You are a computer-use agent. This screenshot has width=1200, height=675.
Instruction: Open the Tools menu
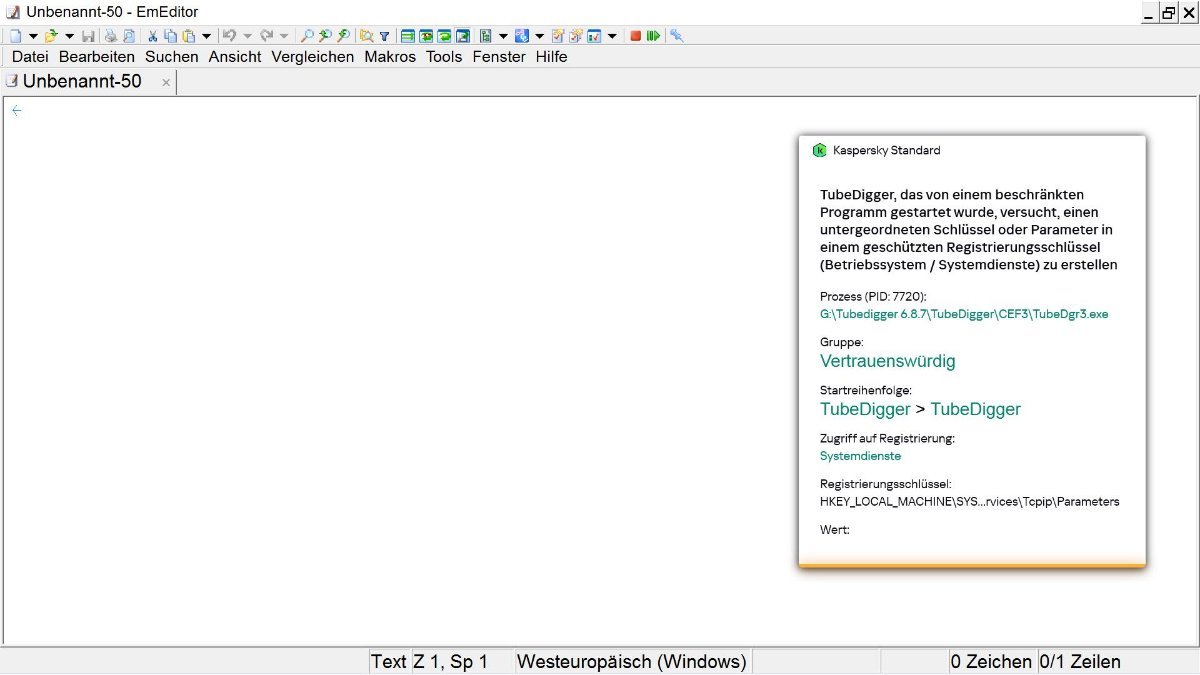tap(444, 57)
